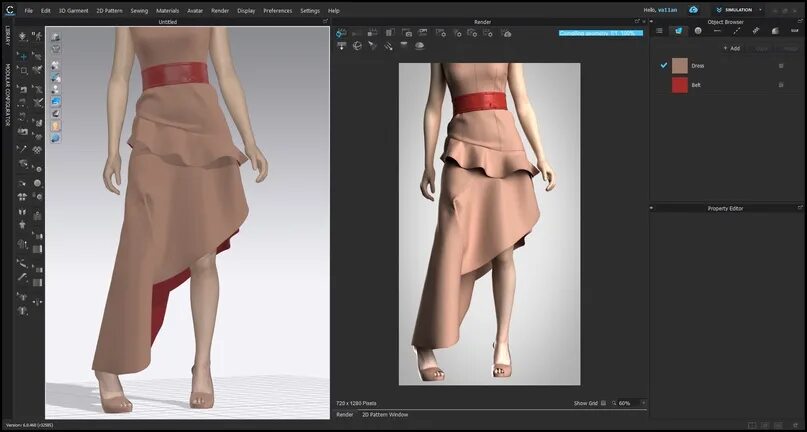Image resolution: width=807 pixels, height=432 pixels.
Task: Toggle the checkmark beside Dress fabric
Action: click(663, 65)
